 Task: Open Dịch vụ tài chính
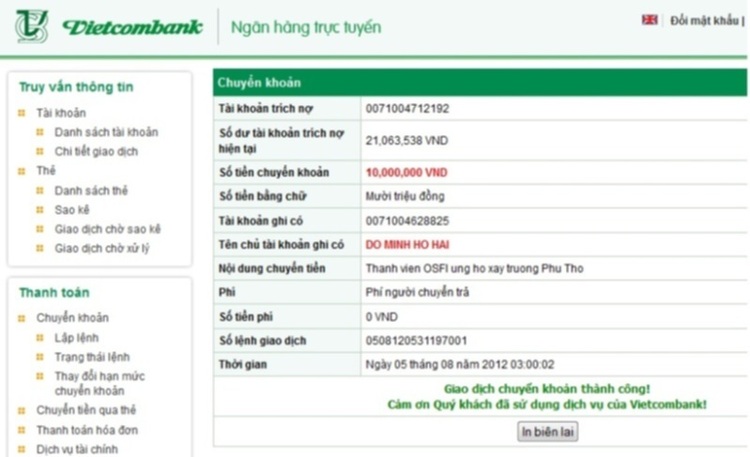[x=77, y=449]
